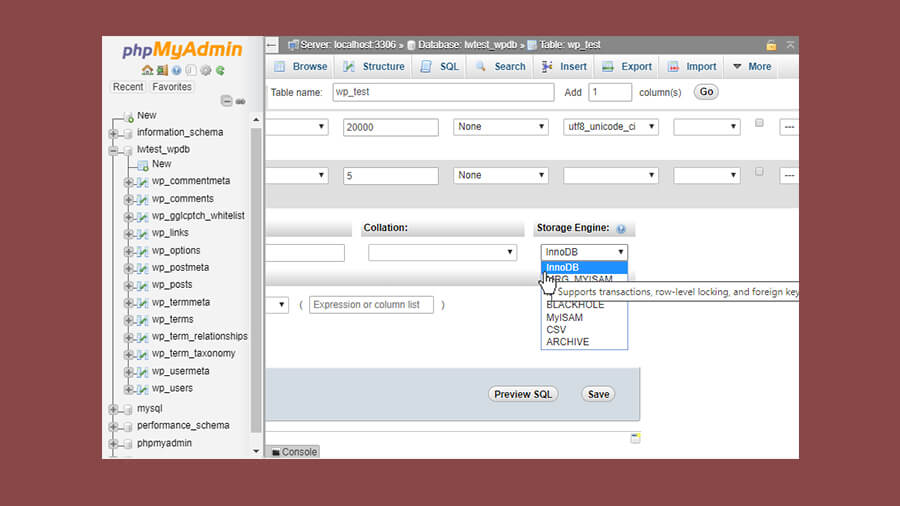900x506 pixels.
Task: Click the mysql database icon
Action: [x=128, y=410]
